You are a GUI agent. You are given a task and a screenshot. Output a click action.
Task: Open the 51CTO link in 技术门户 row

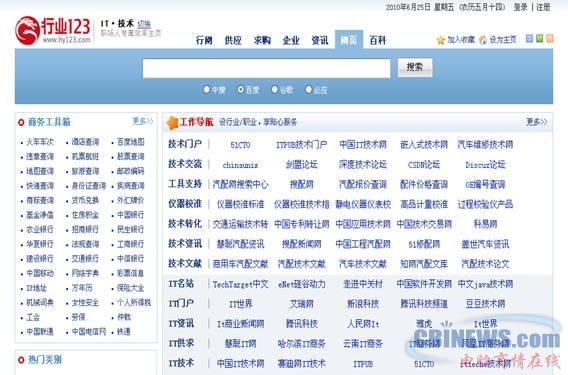coord(241,145)
